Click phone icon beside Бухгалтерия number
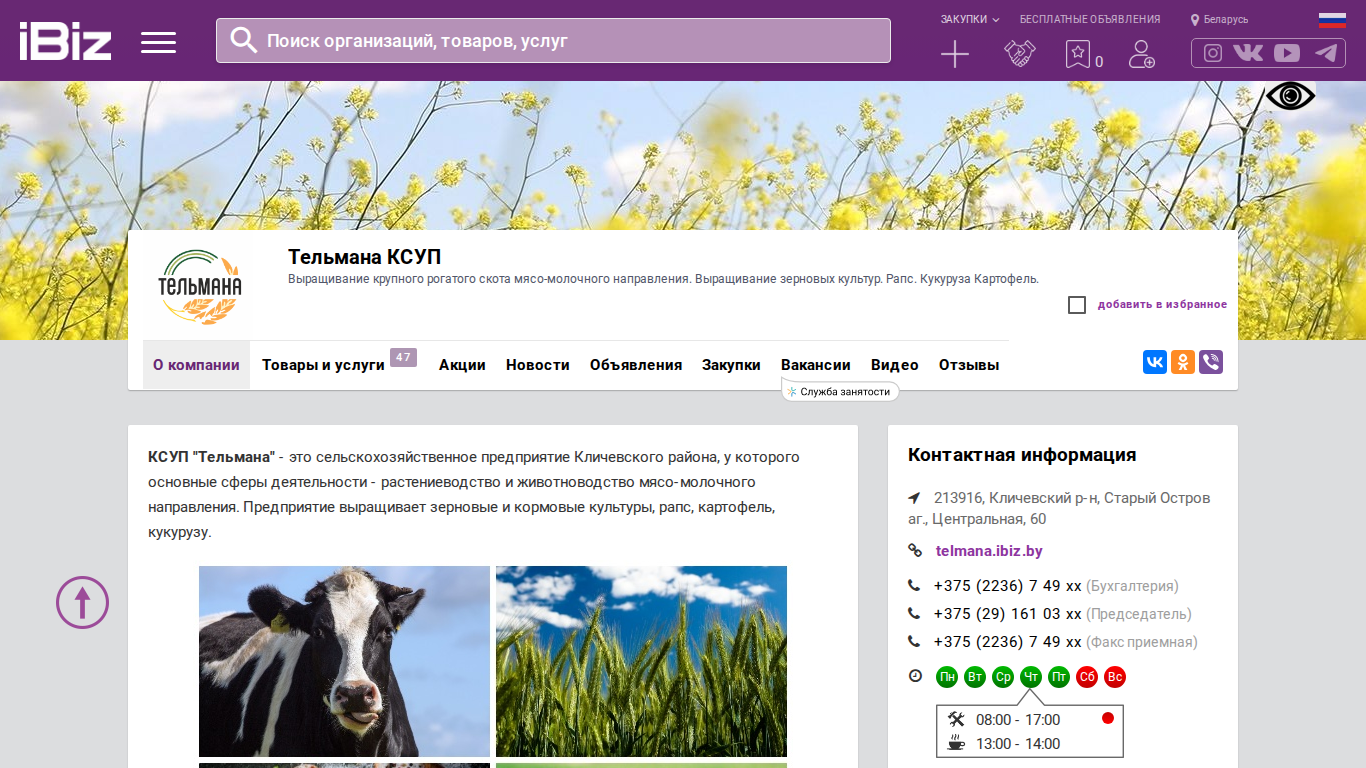The height and width of the screenshot is (768, 1366). (x=914, y=586)
